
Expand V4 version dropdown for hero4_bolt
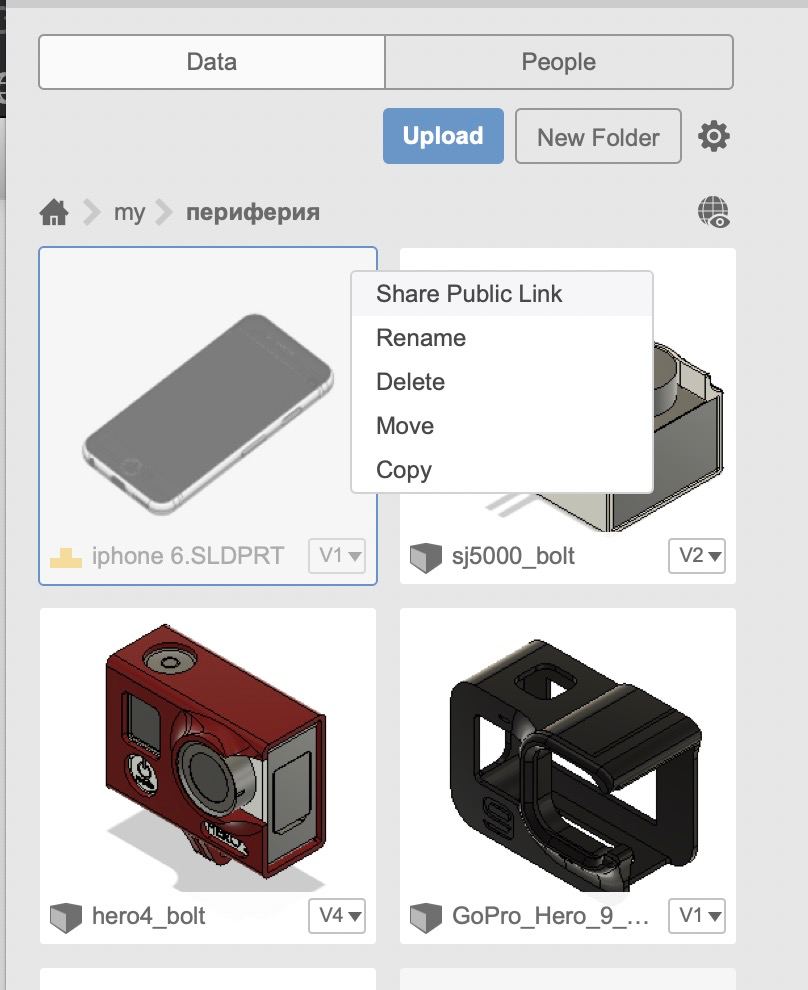(x=337, y=915)
